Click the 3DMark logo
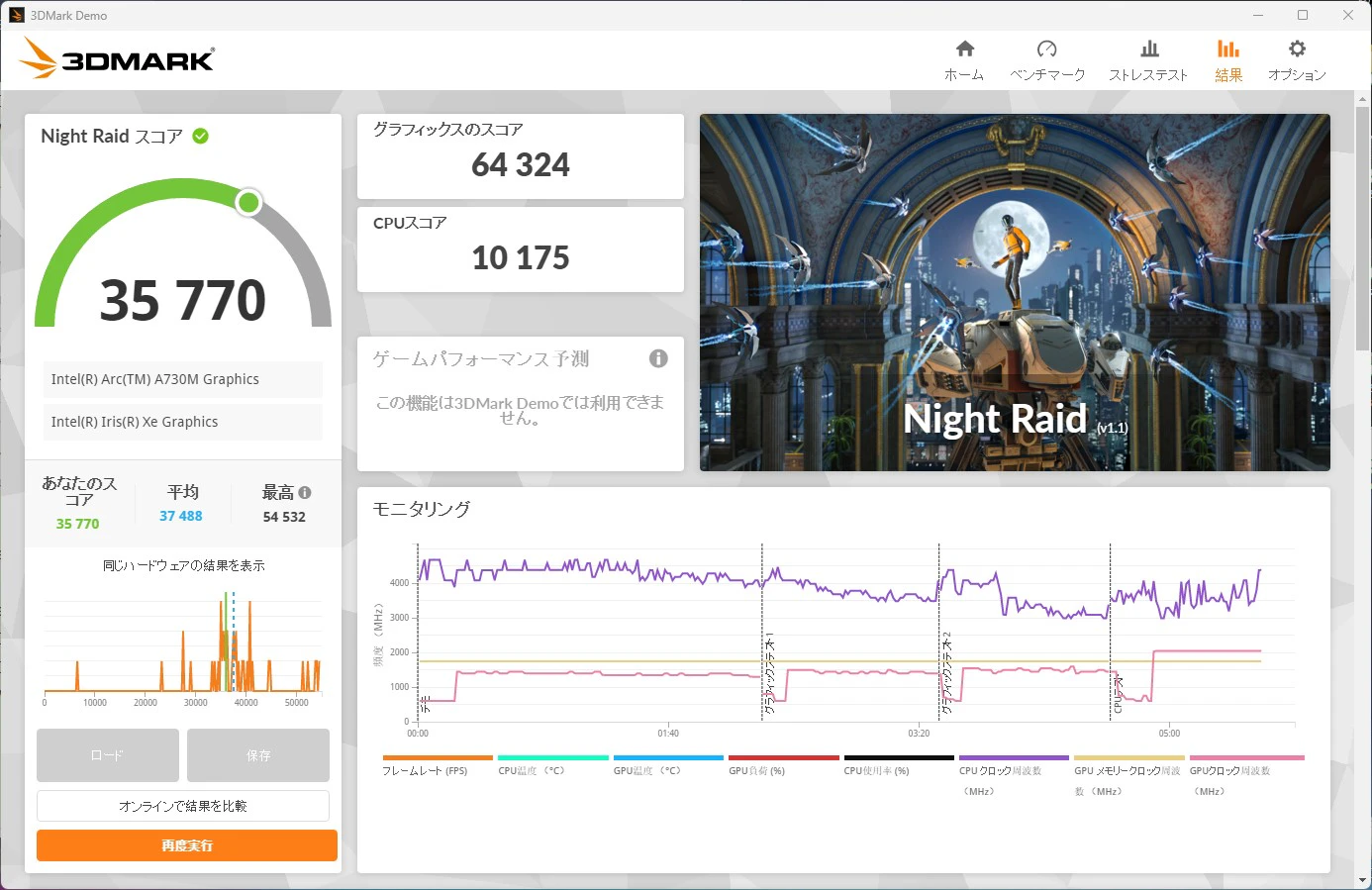Image resolution: width=1372 pixels, height=890 pixels. coord(117,58)
